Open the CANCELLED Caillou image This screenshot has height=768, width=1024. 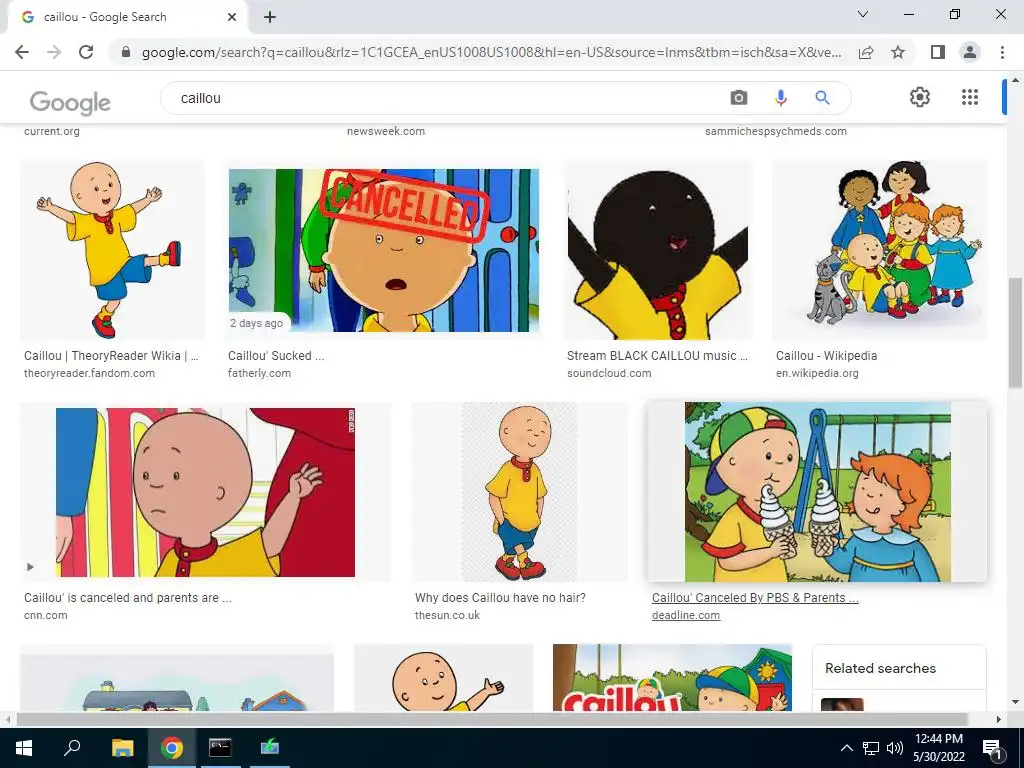pyautogui.click(x=384, y=250)
